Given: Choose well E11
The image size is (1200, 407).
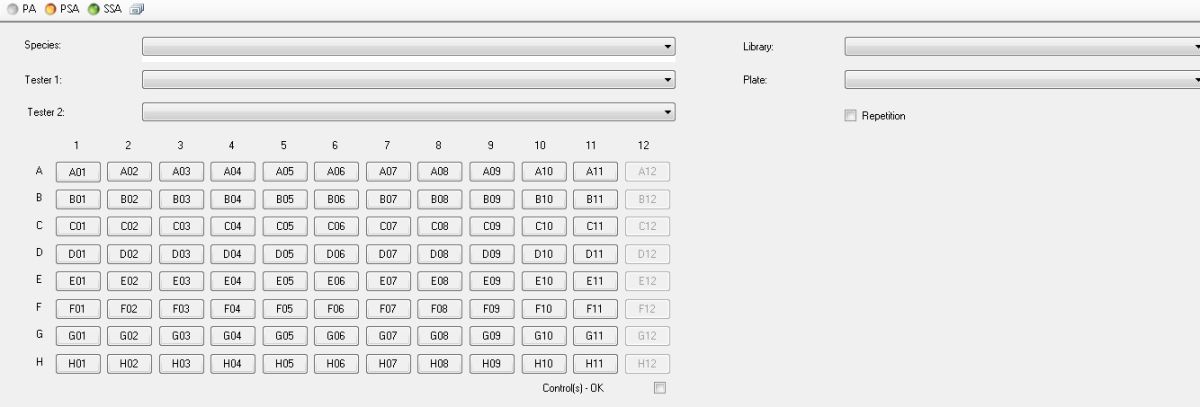Looking at the screenshot, I should (x=595, y=281).
